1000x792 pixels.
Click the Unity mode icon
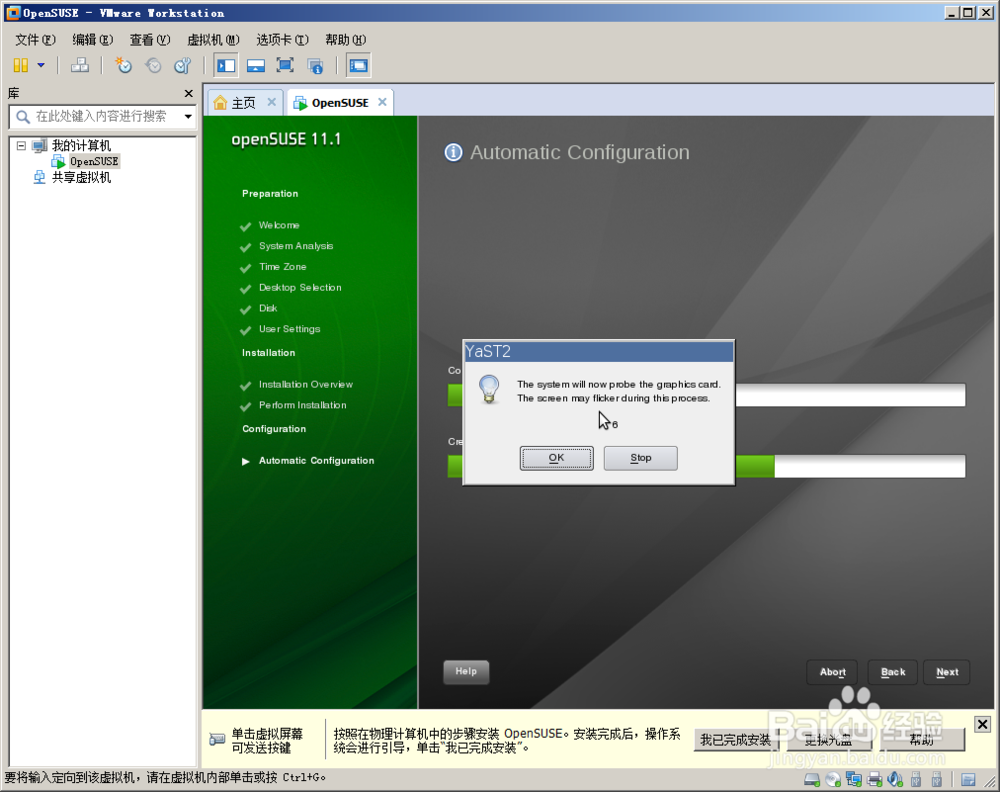click(315, 65)
